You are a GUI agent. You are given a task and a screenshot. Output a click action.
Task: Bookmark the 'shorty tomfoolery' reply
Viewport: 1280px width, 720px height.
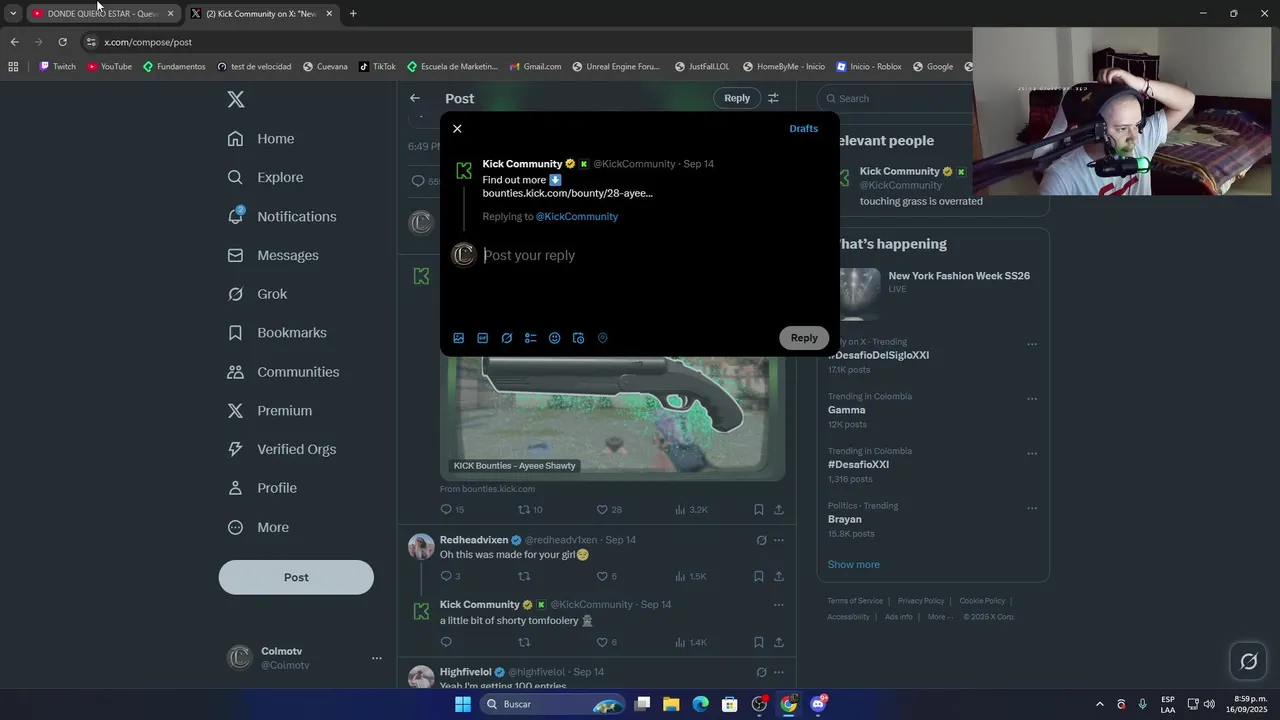[759, 642]
